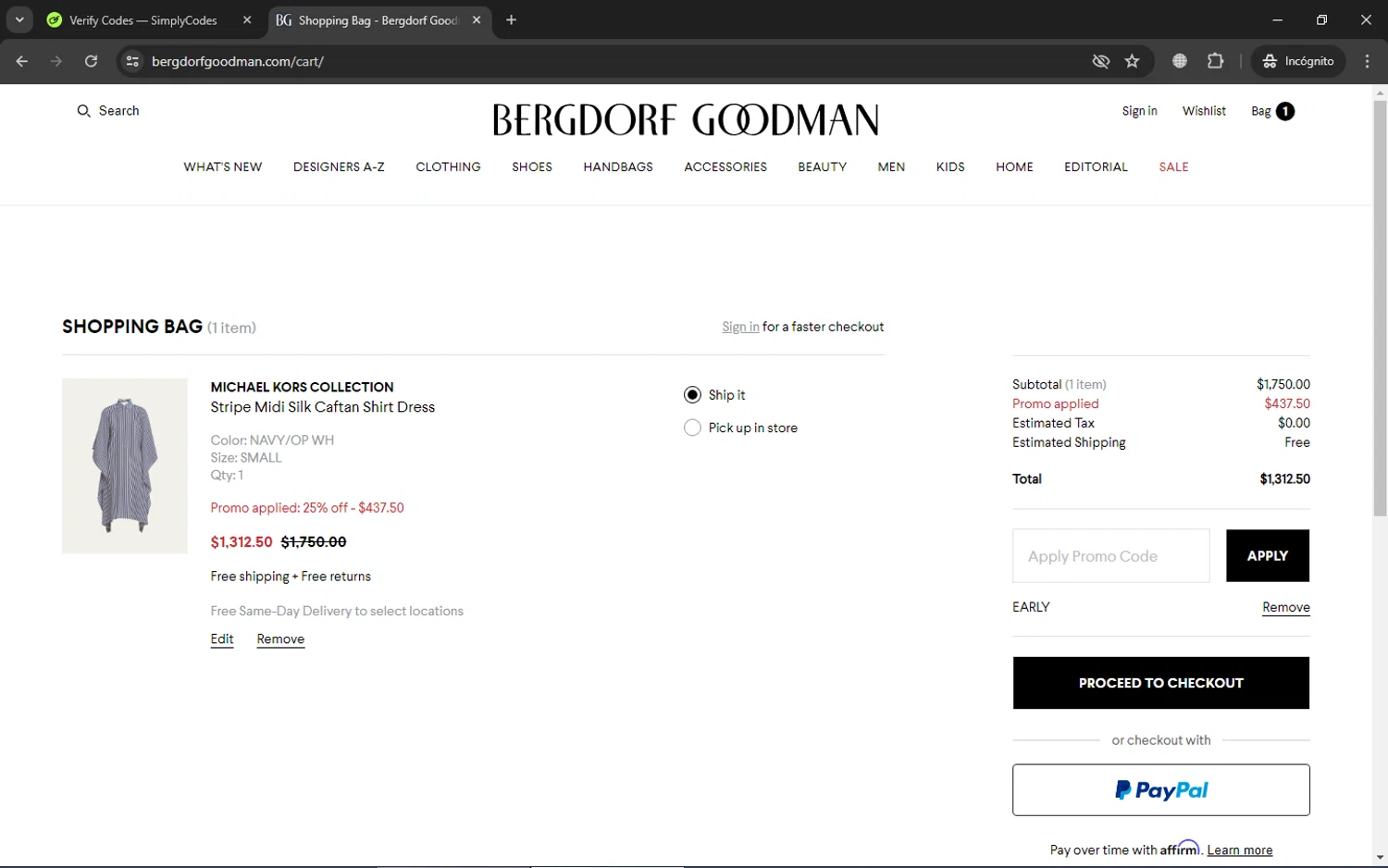Open site information icon in address bar
Screen dimensions: 1388x868
(x=132, y=61)
